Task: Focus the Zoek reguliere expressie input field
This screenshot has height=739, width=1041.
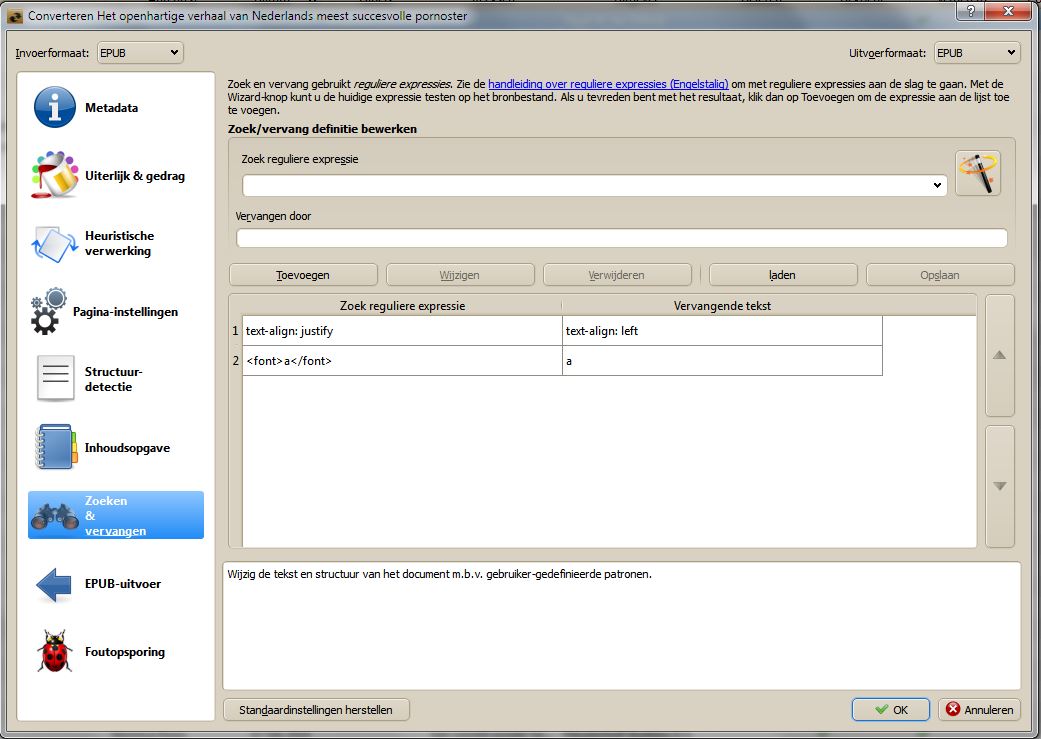Action: click(594, 185)
